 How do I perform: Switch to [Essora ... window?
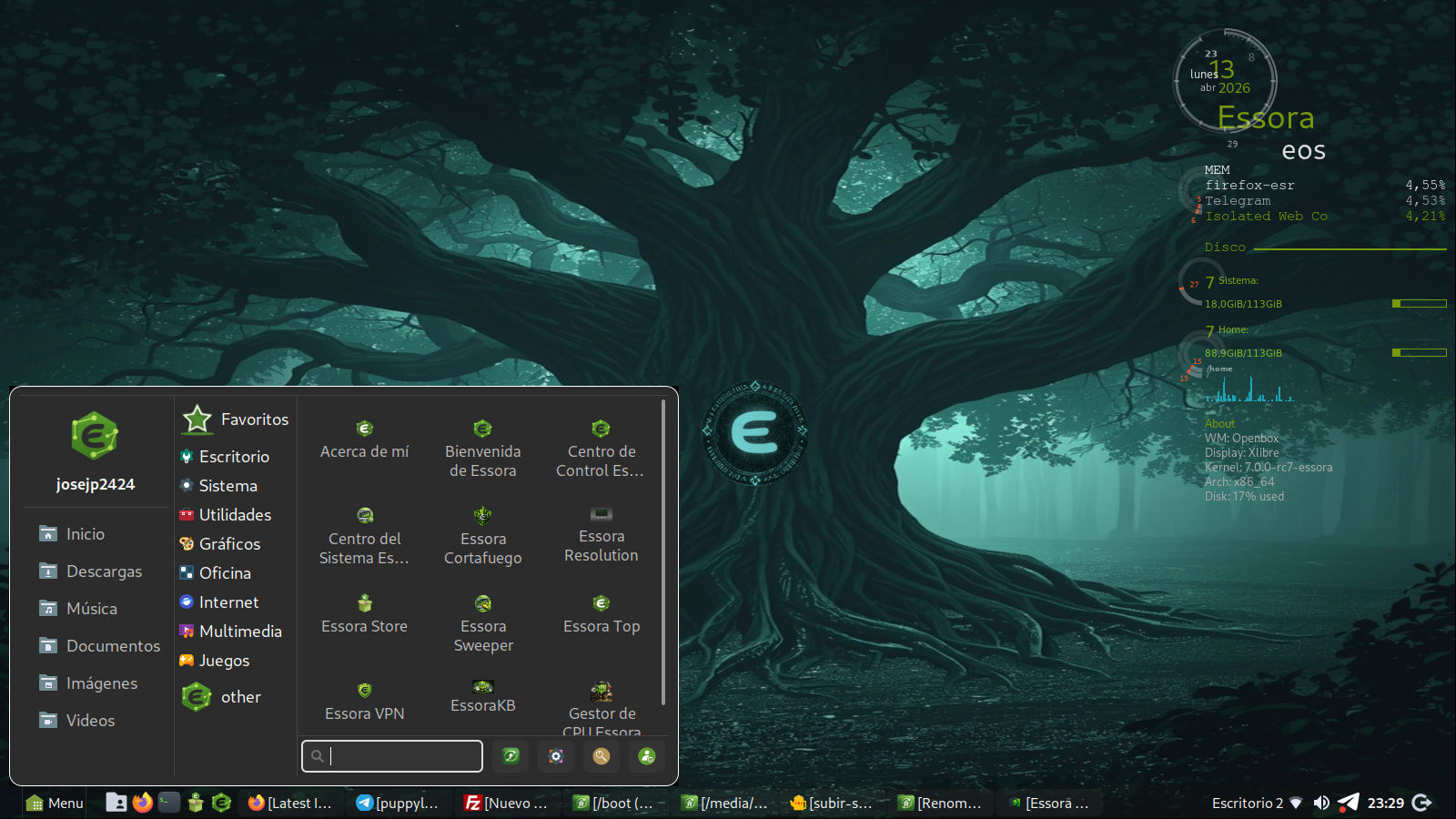pyautogui.click(x=1048, y=803)
